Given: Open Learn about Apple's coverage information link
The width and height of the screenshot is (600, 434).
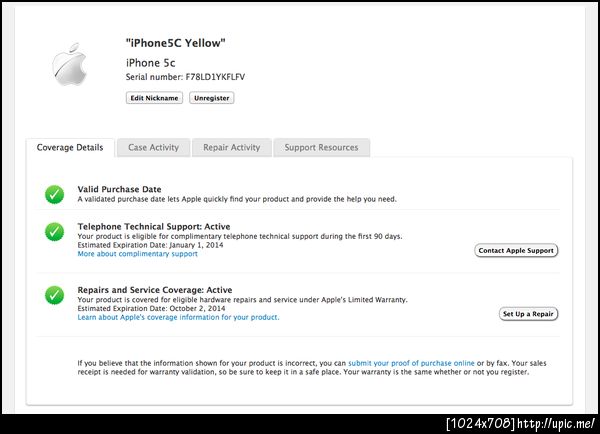Looking at the screenshot, I should coord(178,317).
